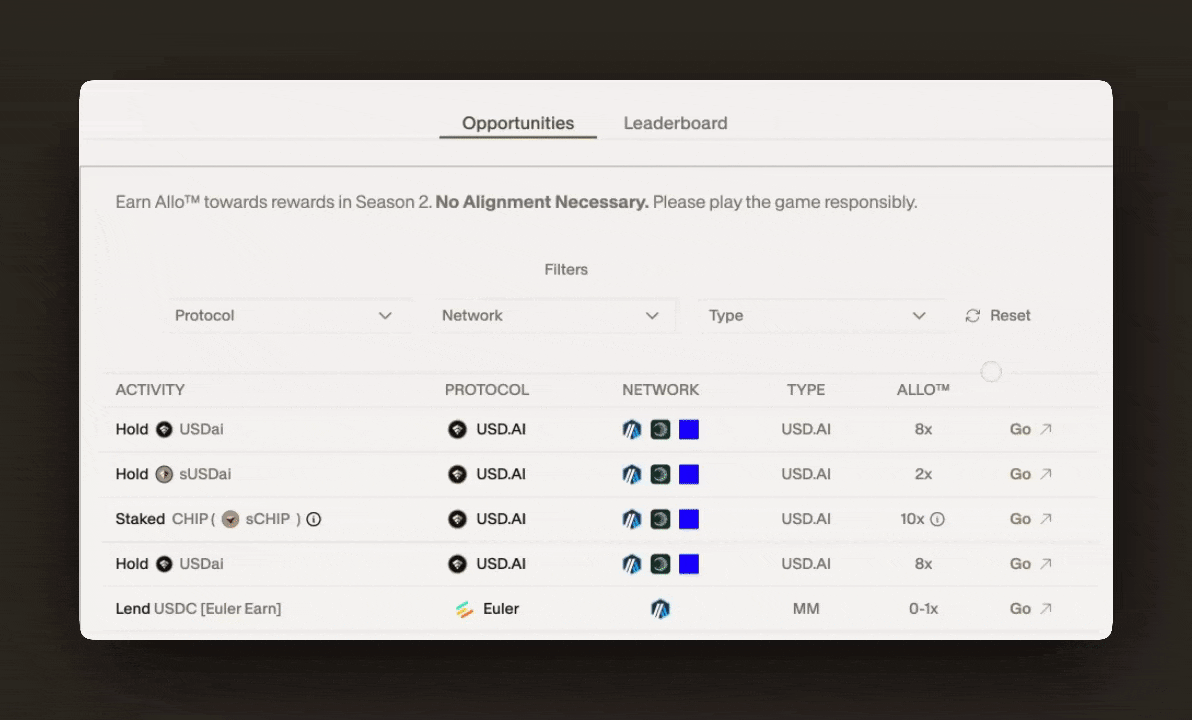Click USD.AI protocol name in Staked CHIP row
The image size is (1192, 720).
coord(501,519)
